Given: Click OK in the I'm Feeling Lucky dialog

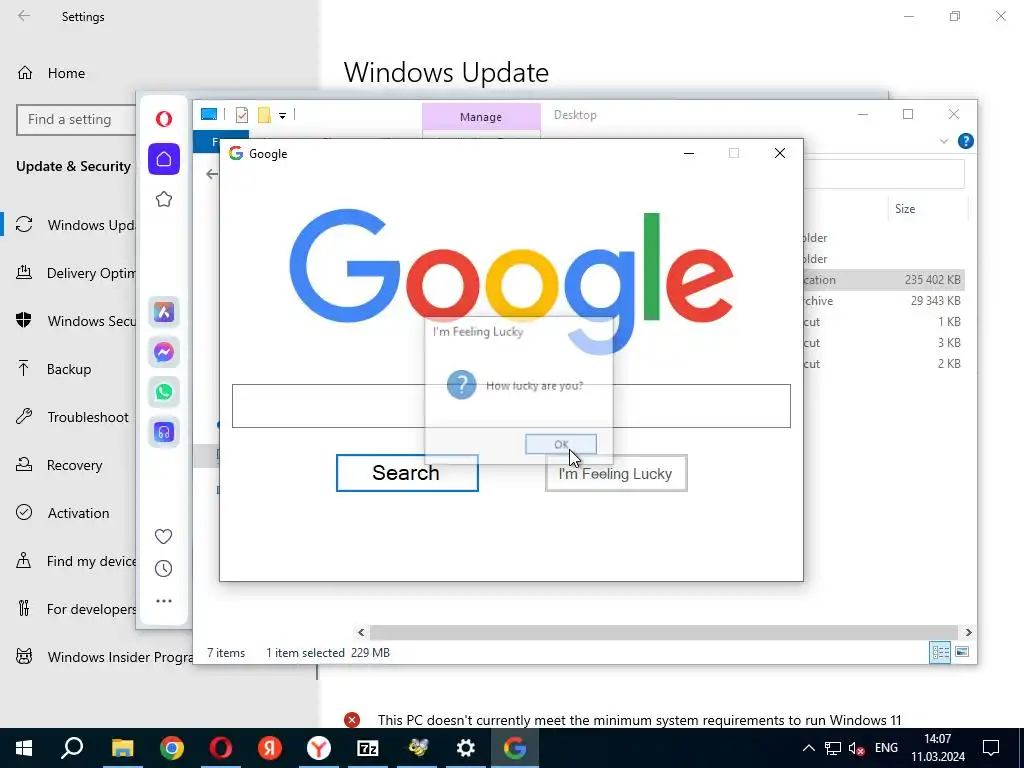Looking at the screenshot, I should click(560, 444).
